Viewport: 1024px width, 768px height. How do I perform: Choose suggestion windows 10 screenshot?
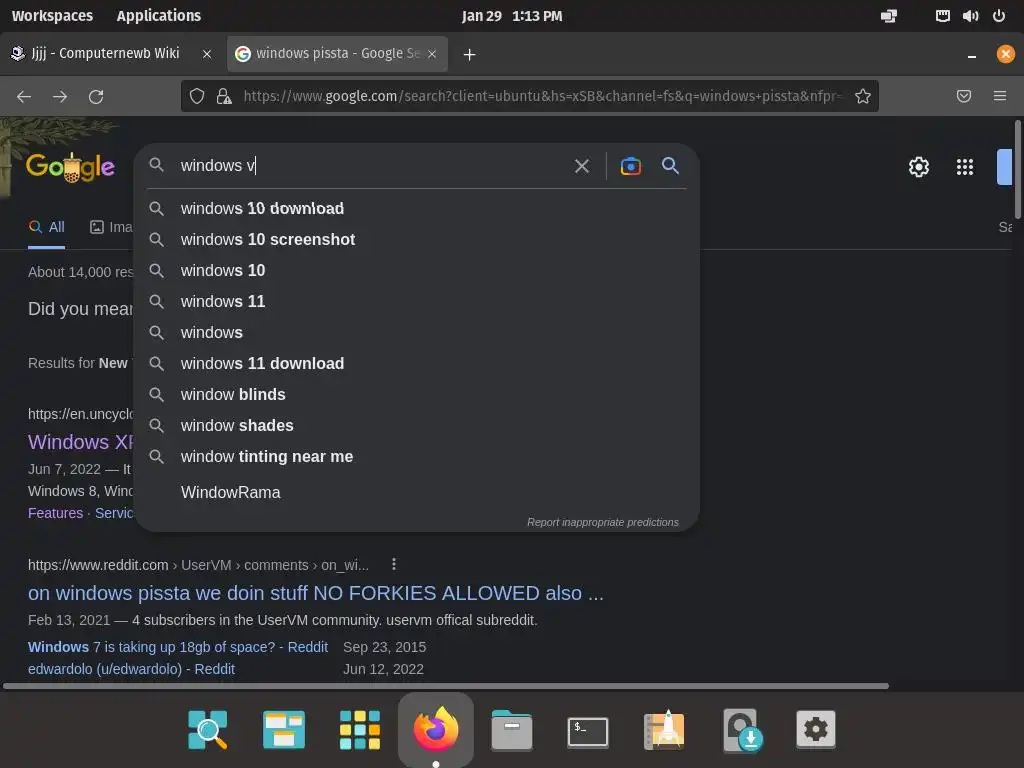pos(417,240)
